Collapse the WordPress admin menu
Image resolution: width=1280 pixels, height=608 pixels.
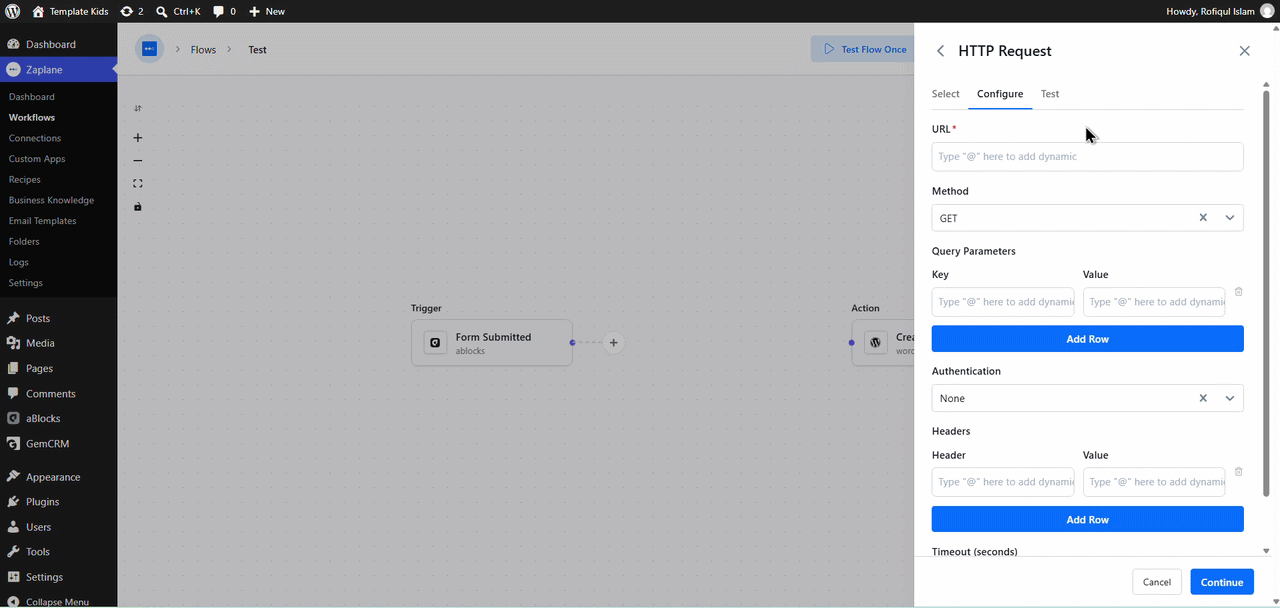pos(58,601)
